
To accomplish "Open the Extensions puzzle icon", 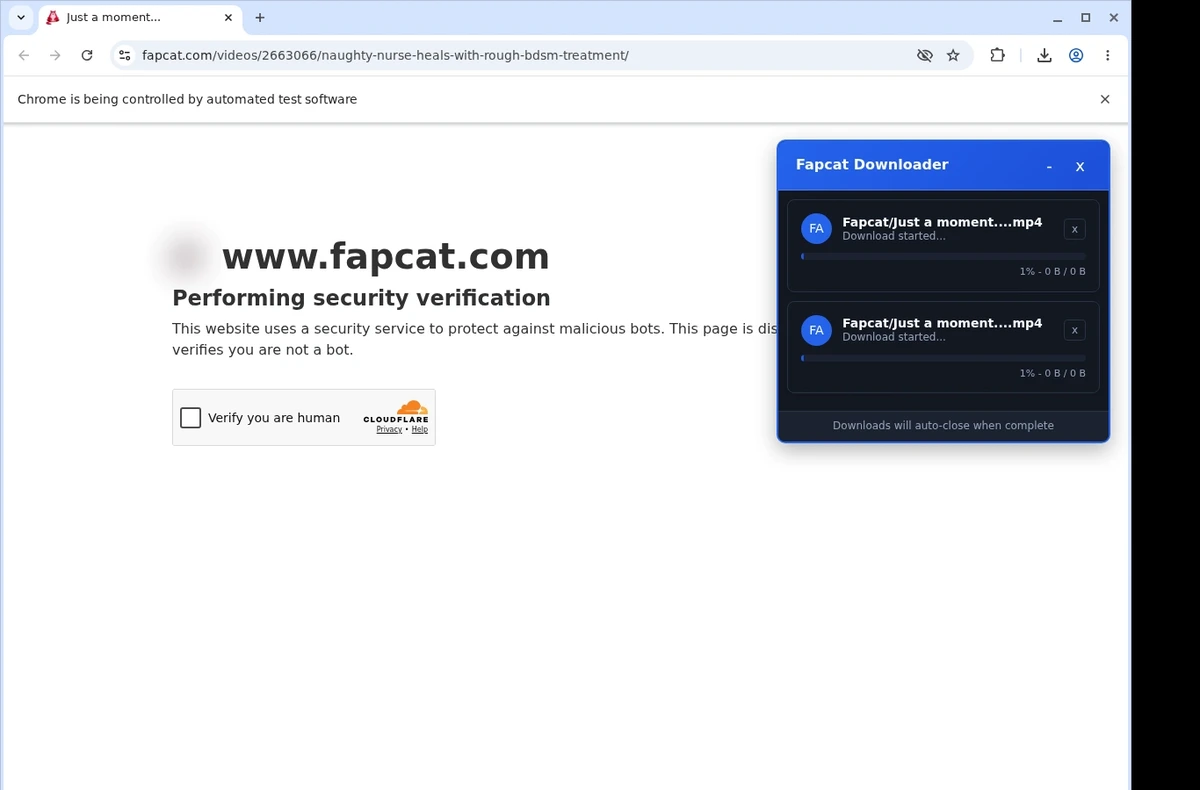I will coord(997,56).
